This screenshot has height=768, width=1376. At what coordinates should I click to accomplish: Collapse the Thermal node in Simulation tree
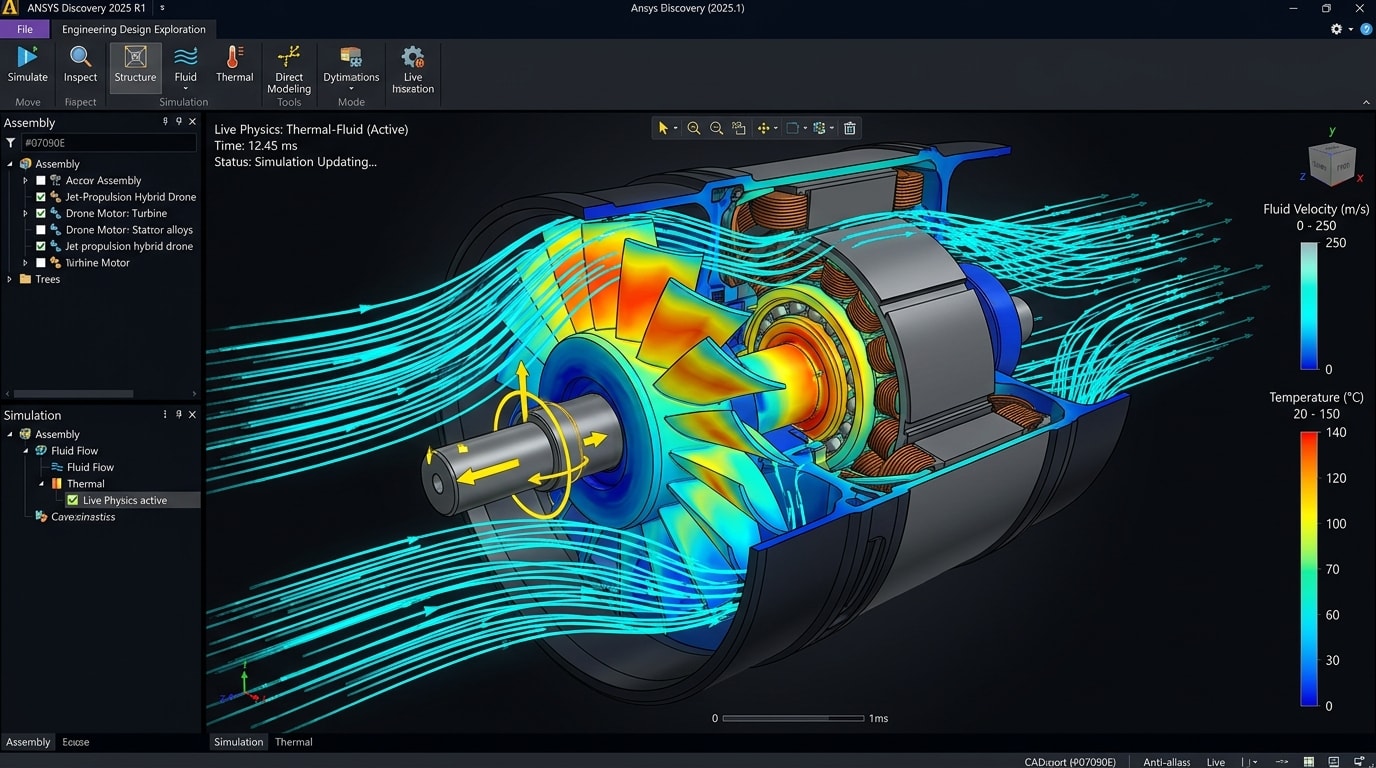42,484
